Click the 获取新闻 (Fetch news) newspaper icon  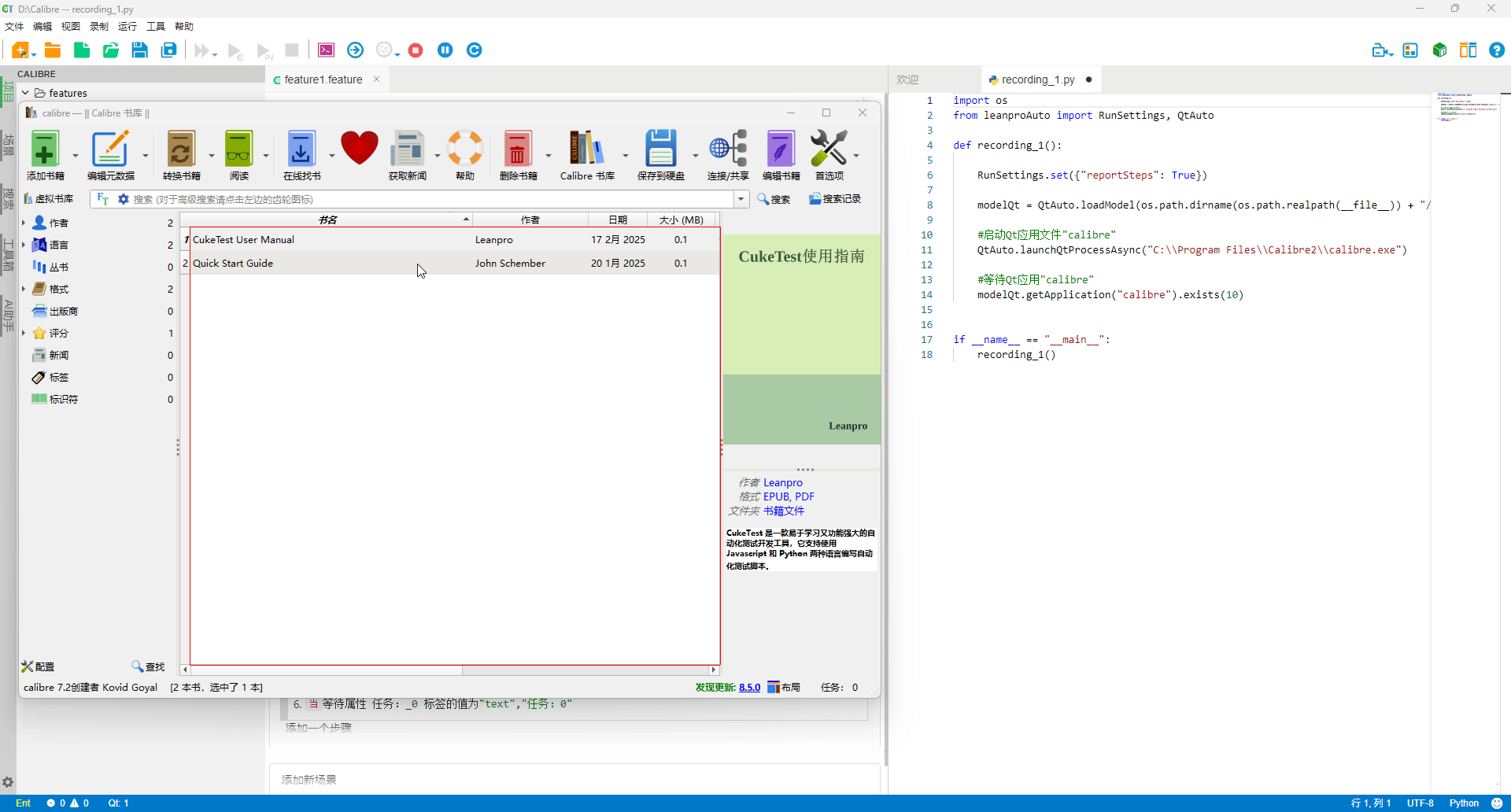[x=408, y=149]
